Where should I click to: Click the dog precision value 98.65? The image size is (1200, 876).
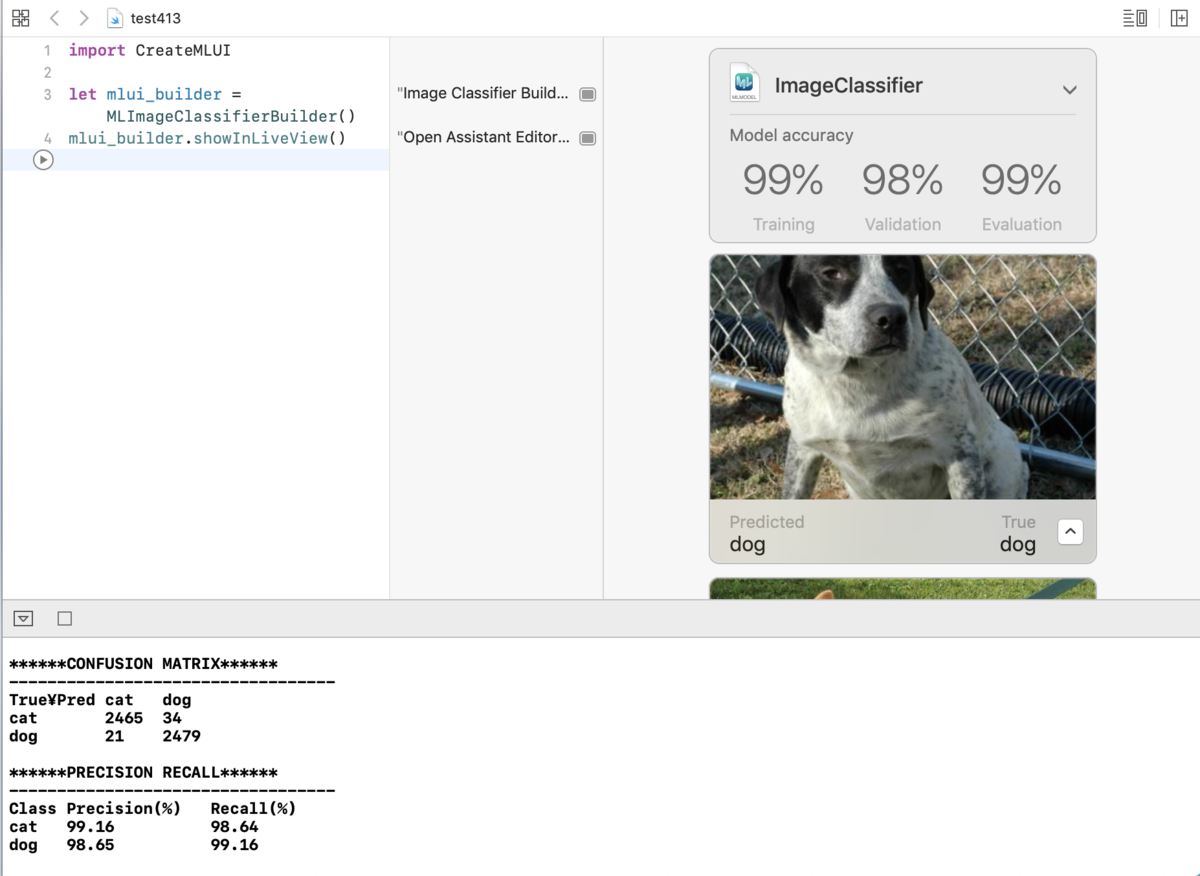pyautogui.click(x=91, y=845)
